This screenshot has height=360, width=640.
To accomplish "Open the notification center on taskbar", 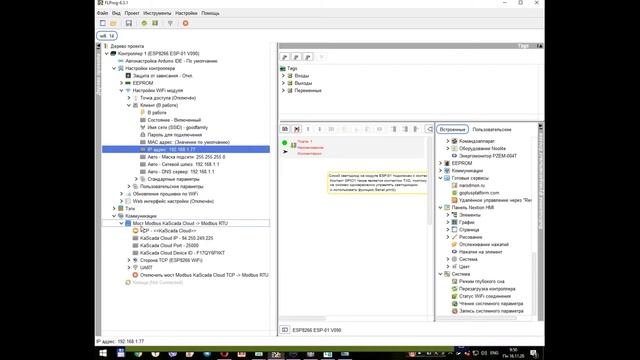I will [x=533, y=353].
